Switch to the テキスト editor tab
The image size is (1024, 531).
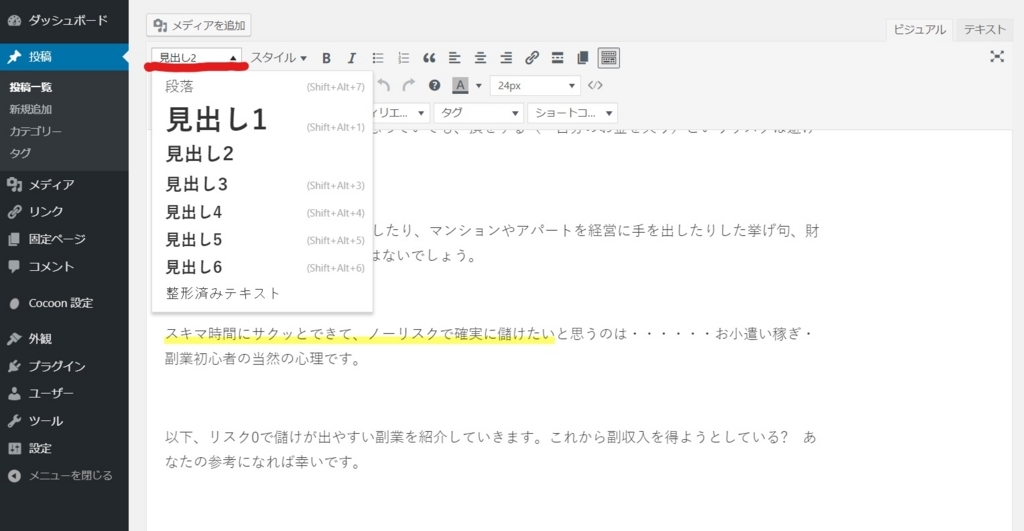984,29
